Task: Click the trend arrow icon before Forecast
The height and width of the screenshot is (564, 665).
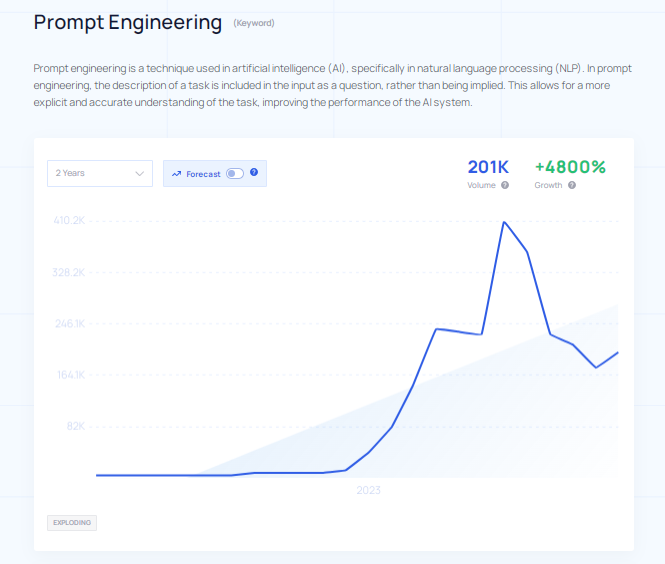Action: coord(176,174)
